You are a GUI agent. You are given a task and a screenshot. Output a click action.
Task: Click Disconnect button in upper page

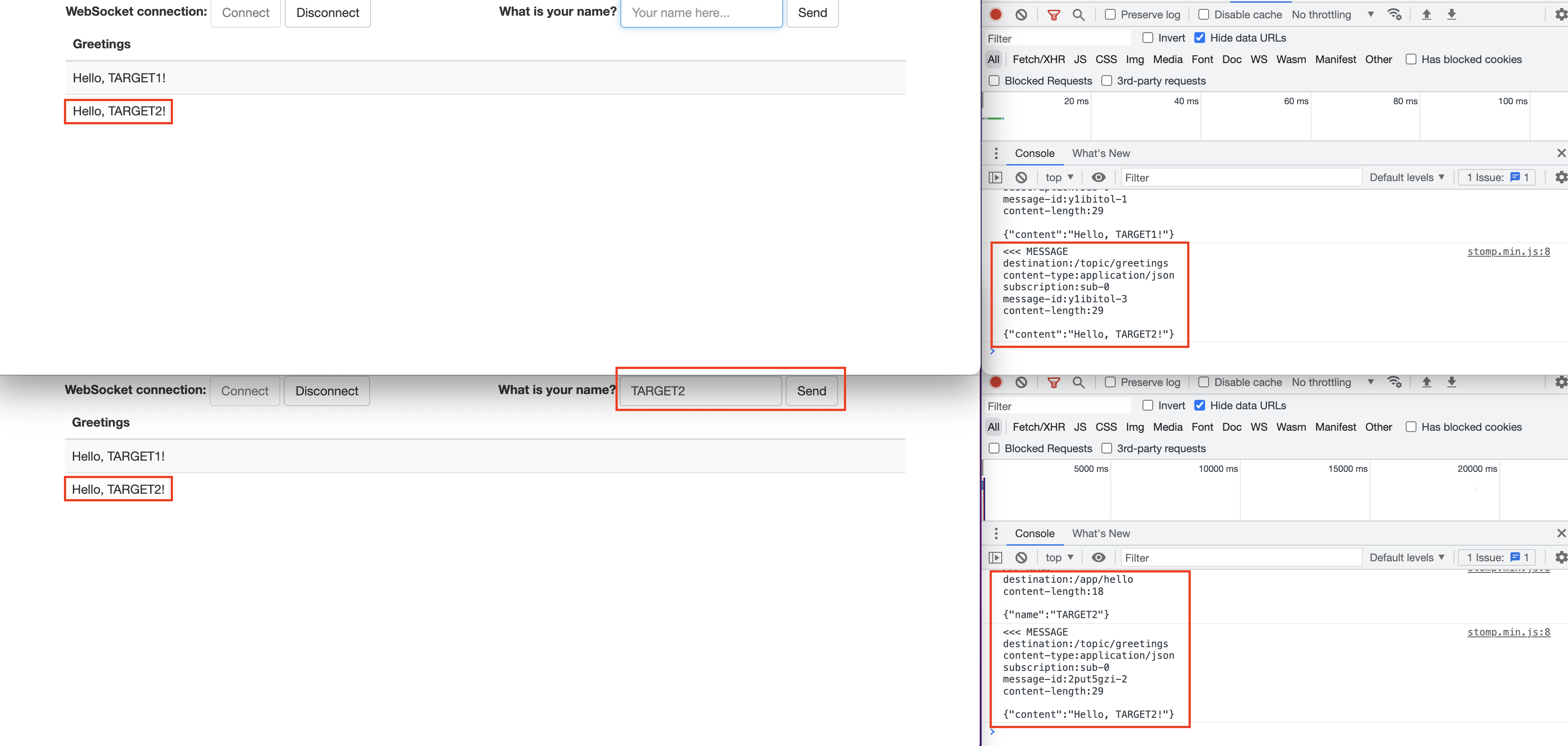(328, 12)
